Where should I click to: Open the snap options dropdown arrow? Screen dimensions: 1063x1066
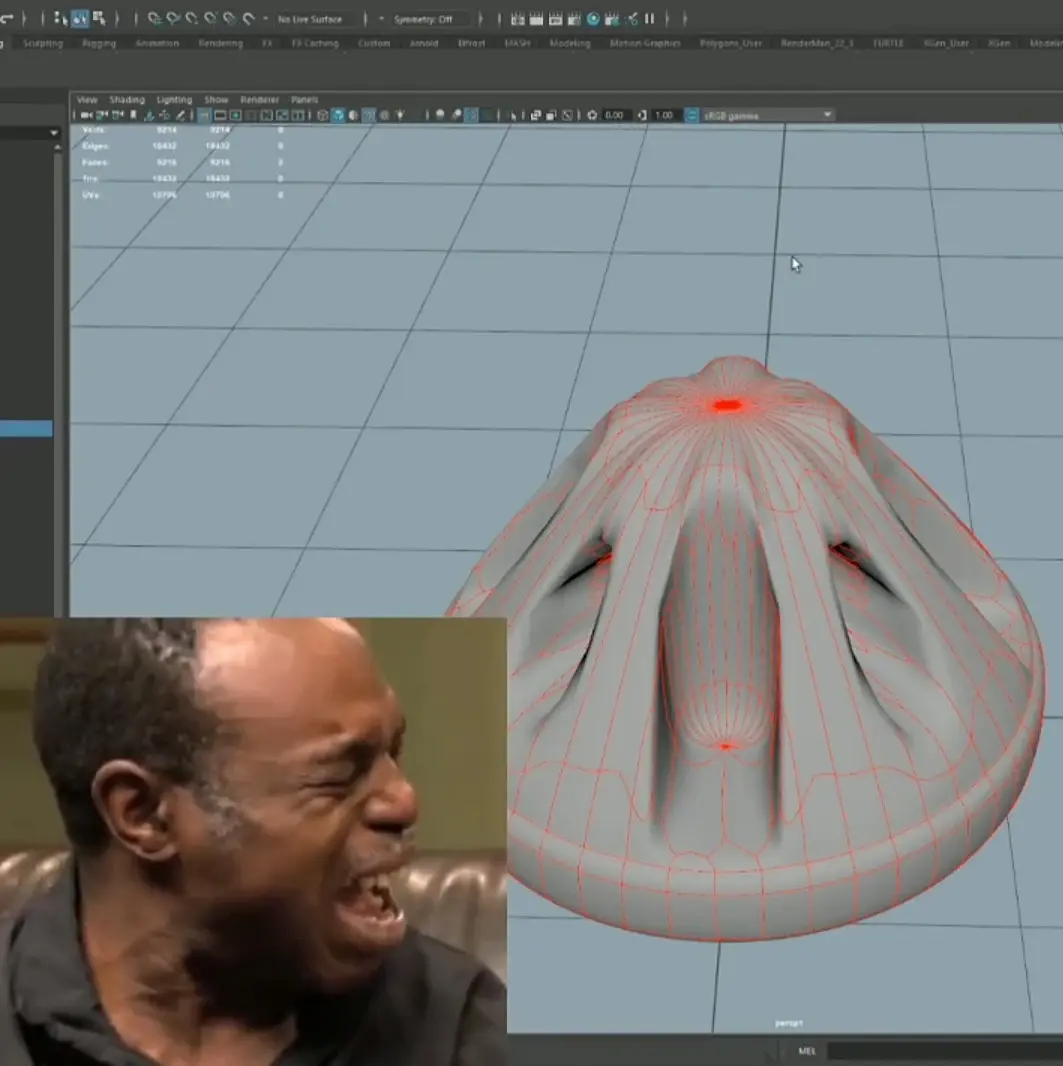[x=265, y=18]
